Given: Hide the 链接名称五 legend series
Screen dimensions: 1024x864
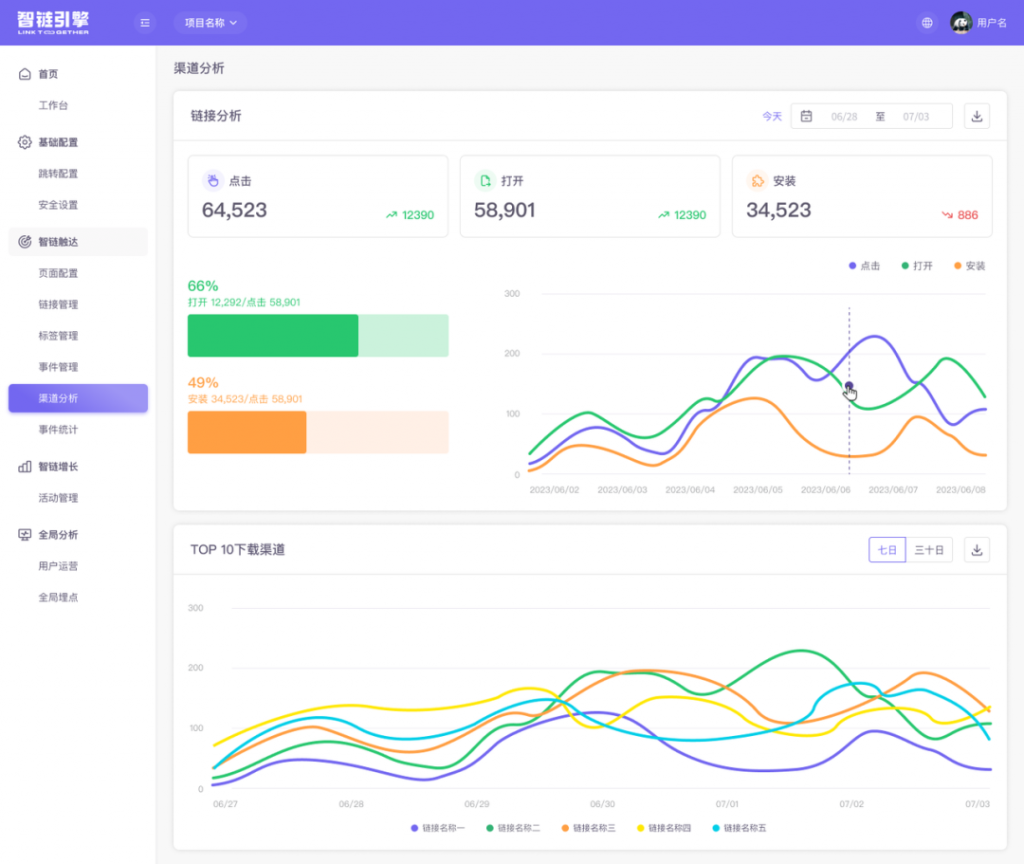Looking at the screenshot, I should (x=739, y=828).
